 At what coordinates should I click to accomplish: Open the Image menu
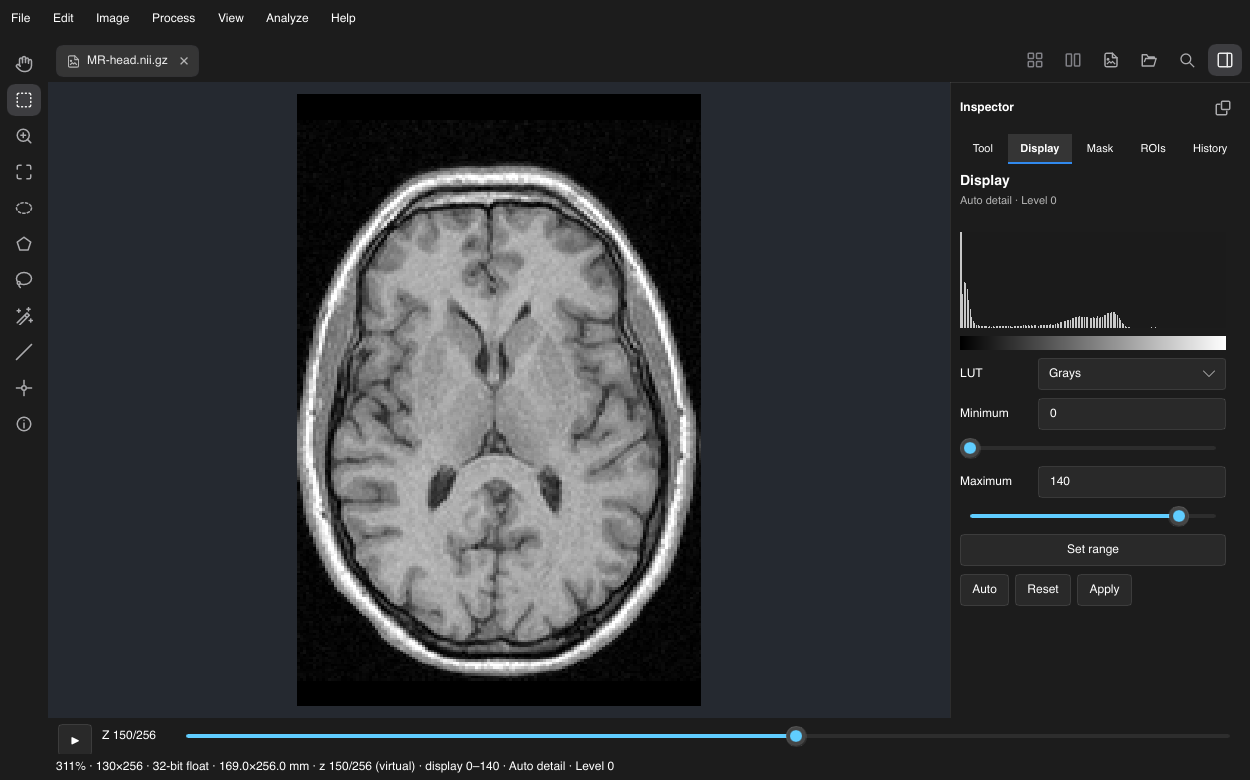pos(112,18)
